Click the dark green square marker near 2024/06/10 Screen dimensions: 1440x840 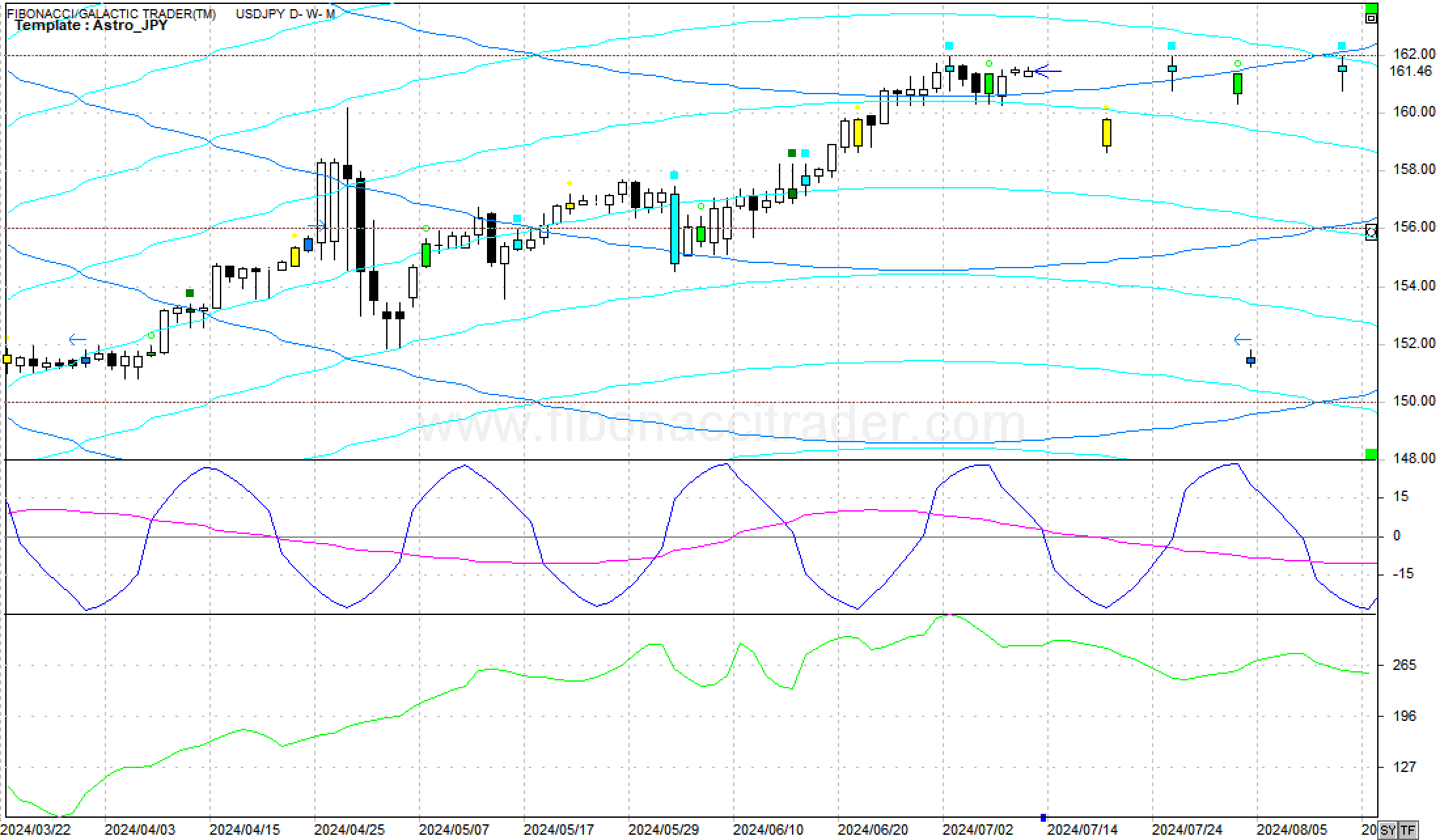[x=792, y=153]
